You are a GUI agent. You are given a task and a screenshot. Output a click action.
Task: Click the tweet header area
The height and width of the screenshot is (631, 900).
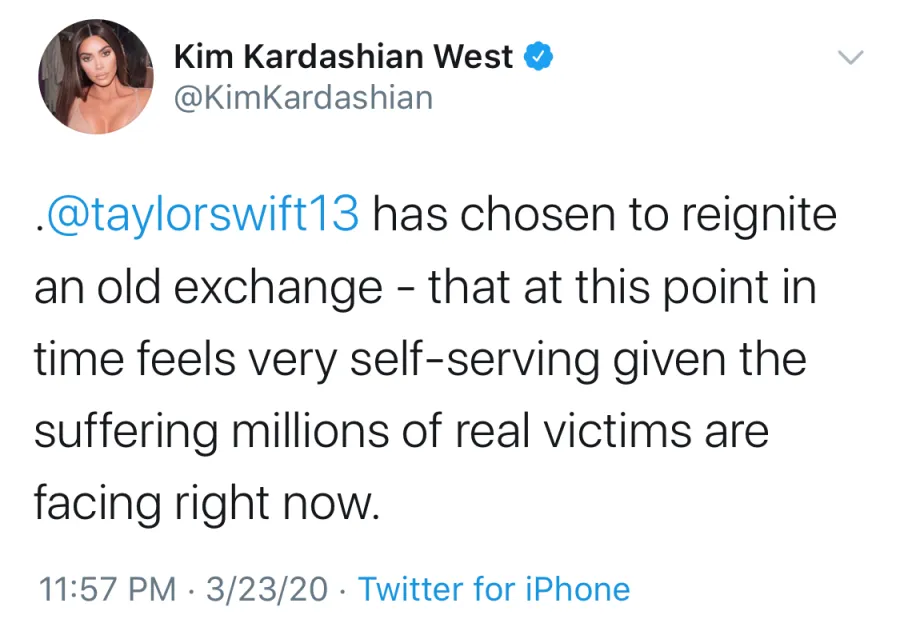point(400,76)
